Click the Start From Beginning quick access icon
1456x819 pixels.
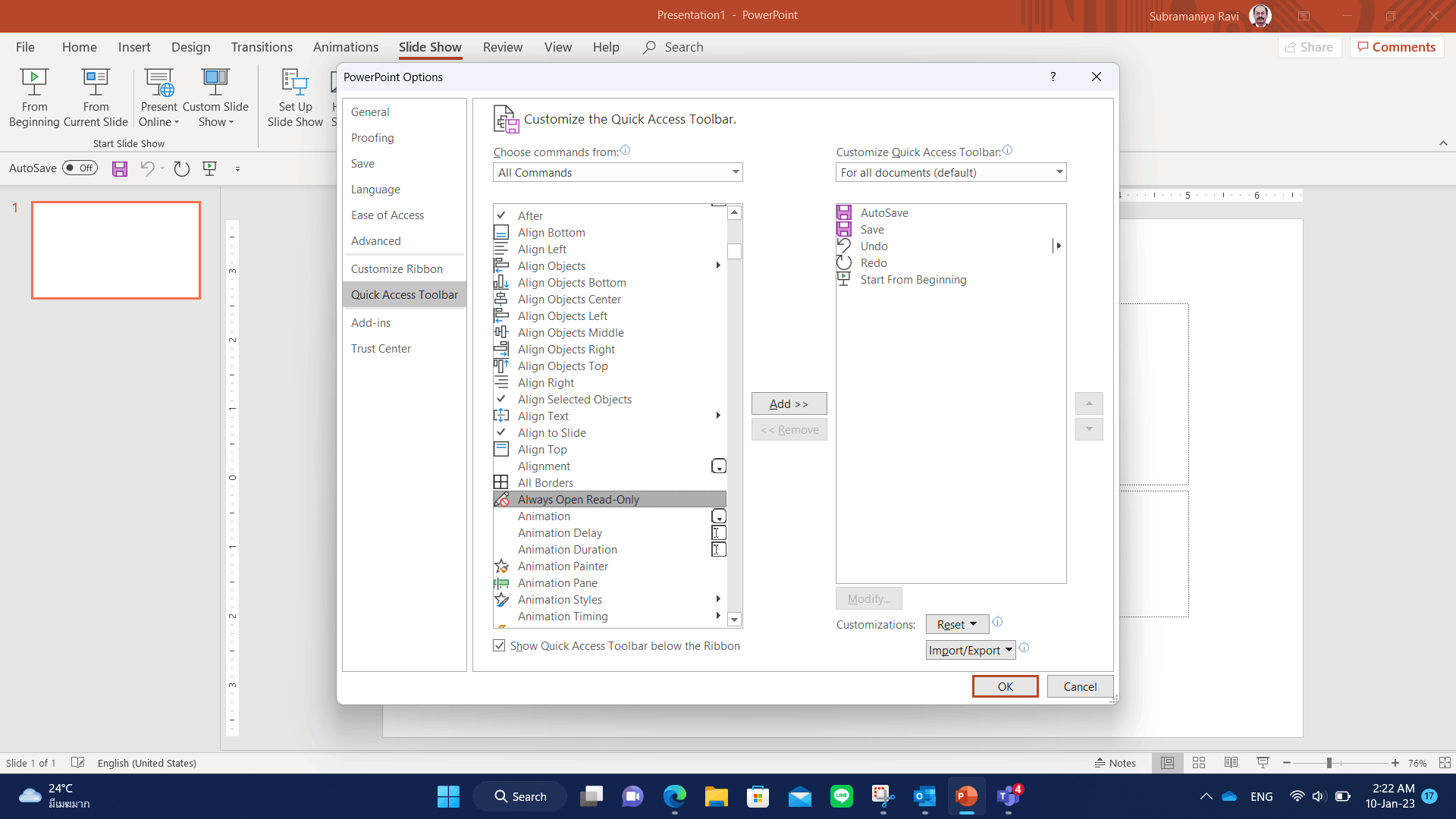click(x=210, y=168)
